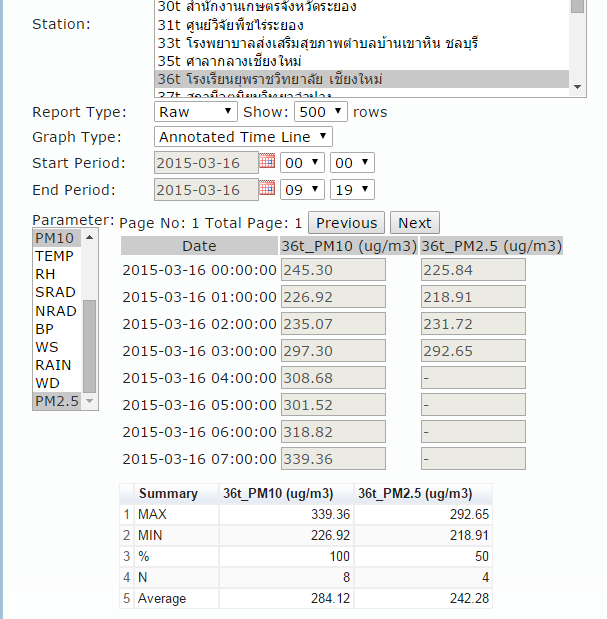
Task: Expand the Show rows count dropdown
Action: click(x=321, y=112)
